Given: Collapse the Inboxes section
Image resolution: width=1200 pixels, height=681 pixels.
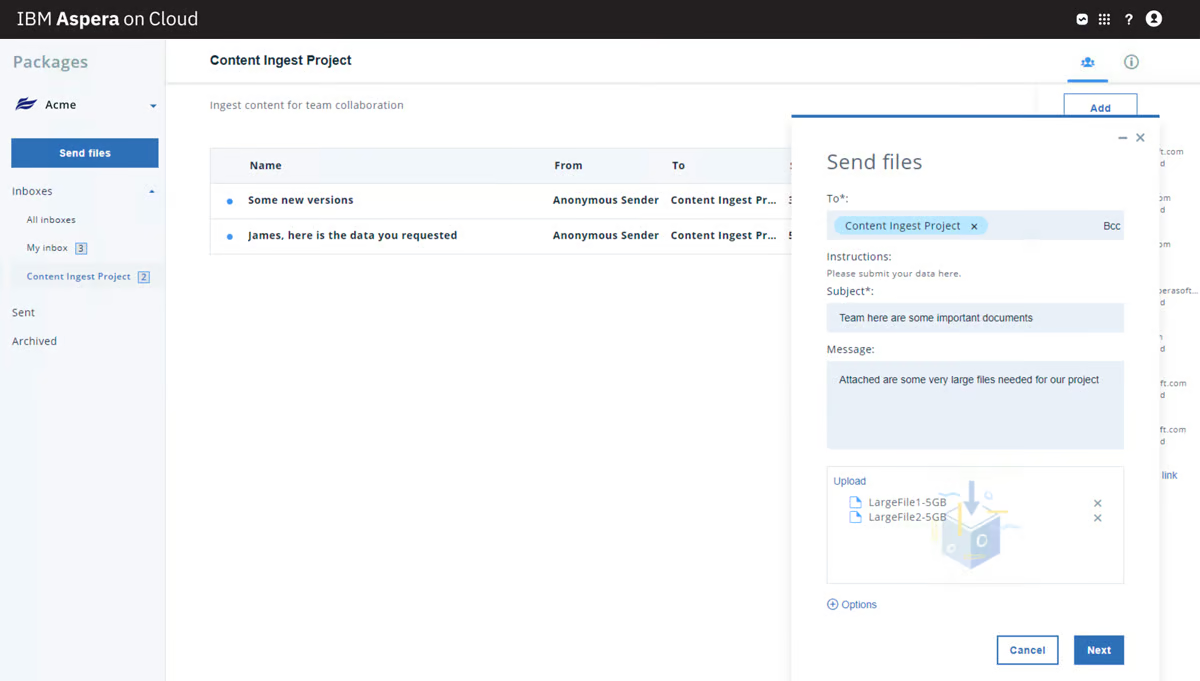Looking at the screenshot, I should point(151,190).
